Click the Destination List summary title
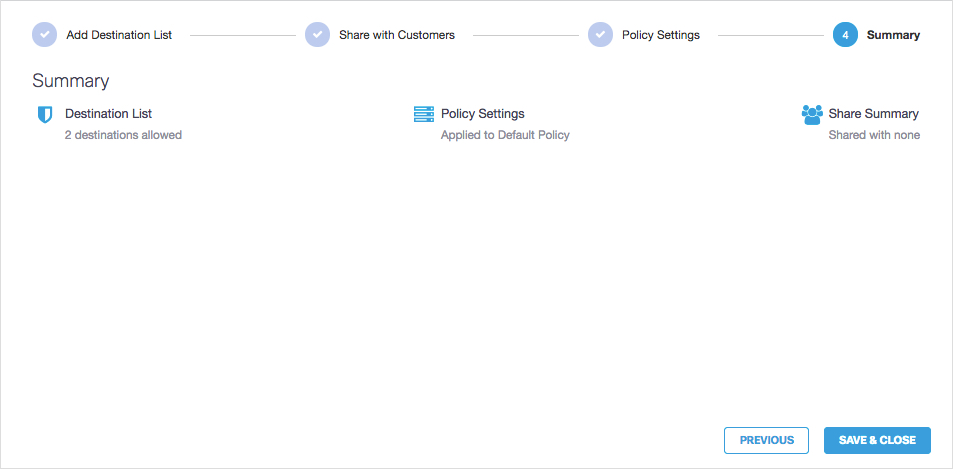The image size is (953, 469). 108,114
